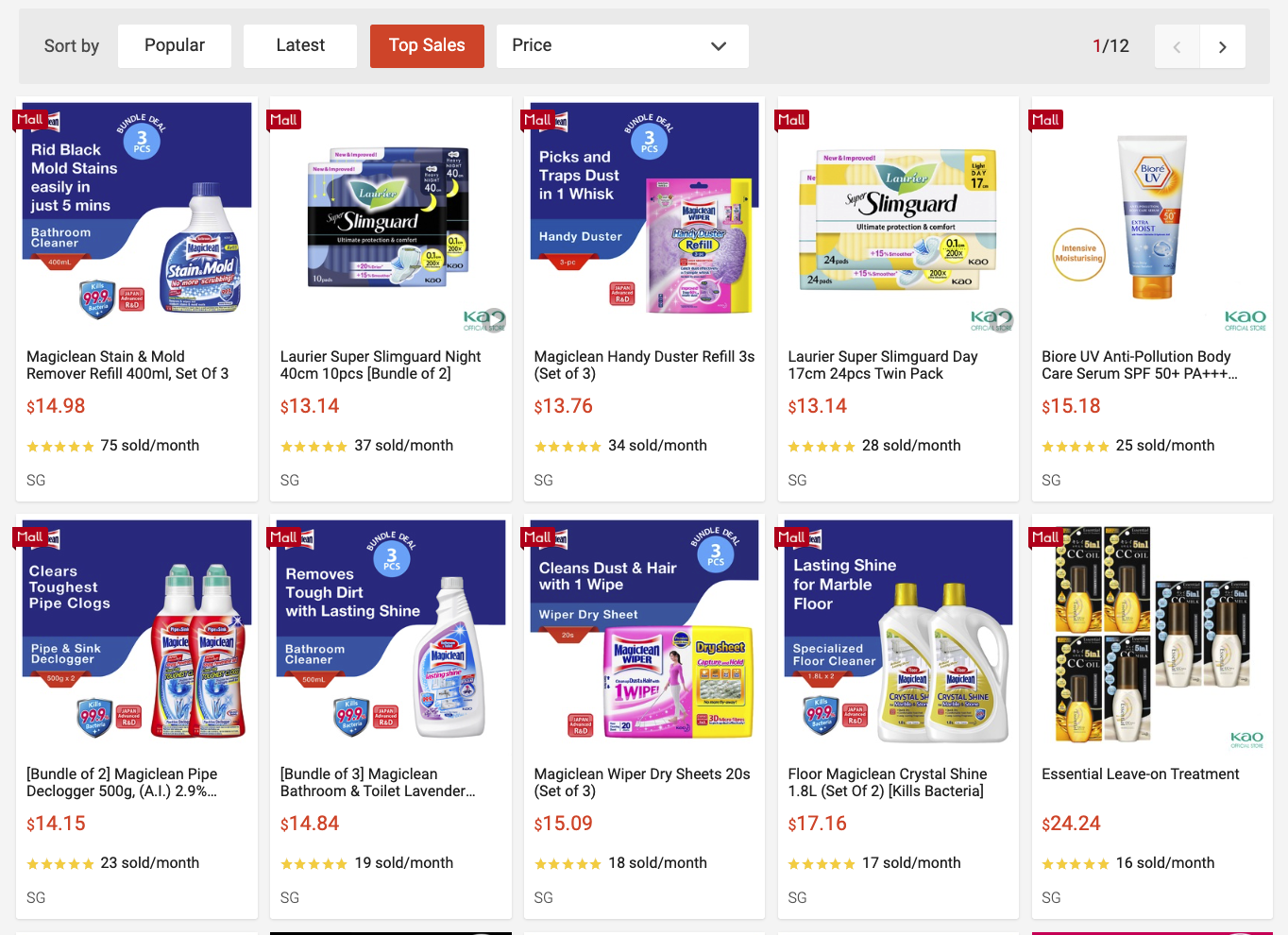This screenshot has height=935, width=1288.
Task: Select the Top Sales sort button
Action: 427,46
